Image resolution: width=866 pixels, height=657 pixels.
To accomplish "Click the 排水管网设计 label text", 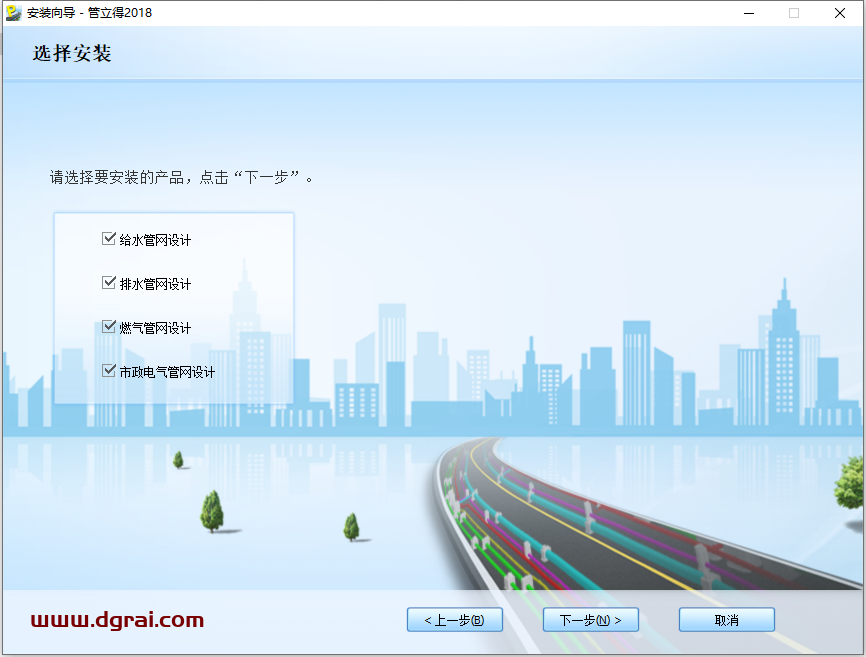I will (x=155, y=284).
